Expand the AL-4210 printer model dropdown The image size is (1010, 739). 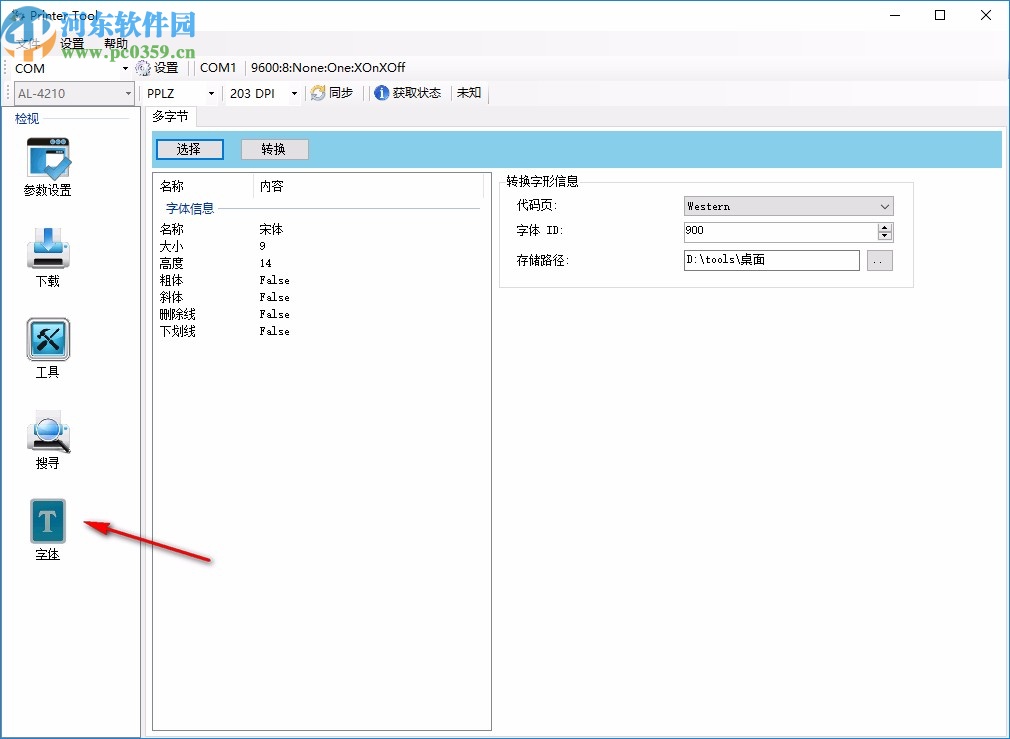click(x=128, y=93)
